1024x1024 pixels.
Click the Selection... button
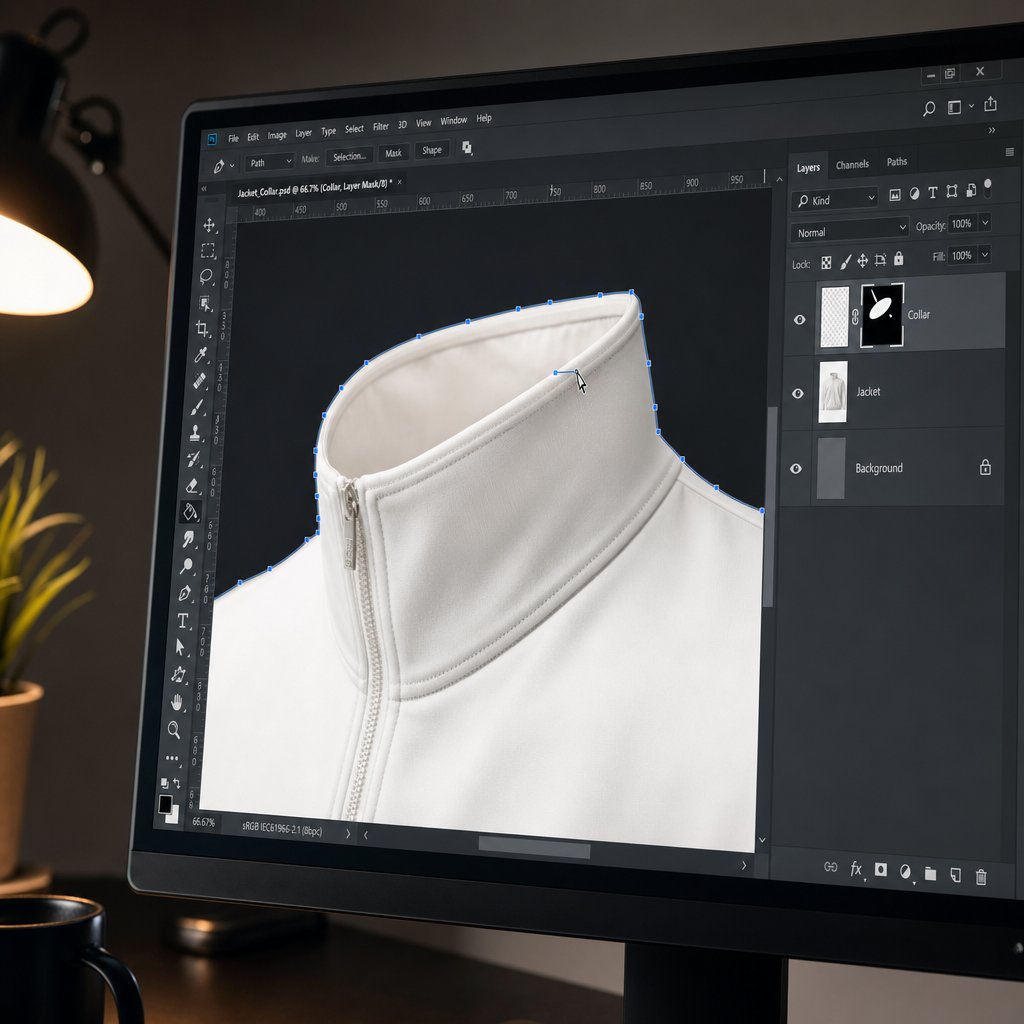pyautogui.click(x=349, y=156)
